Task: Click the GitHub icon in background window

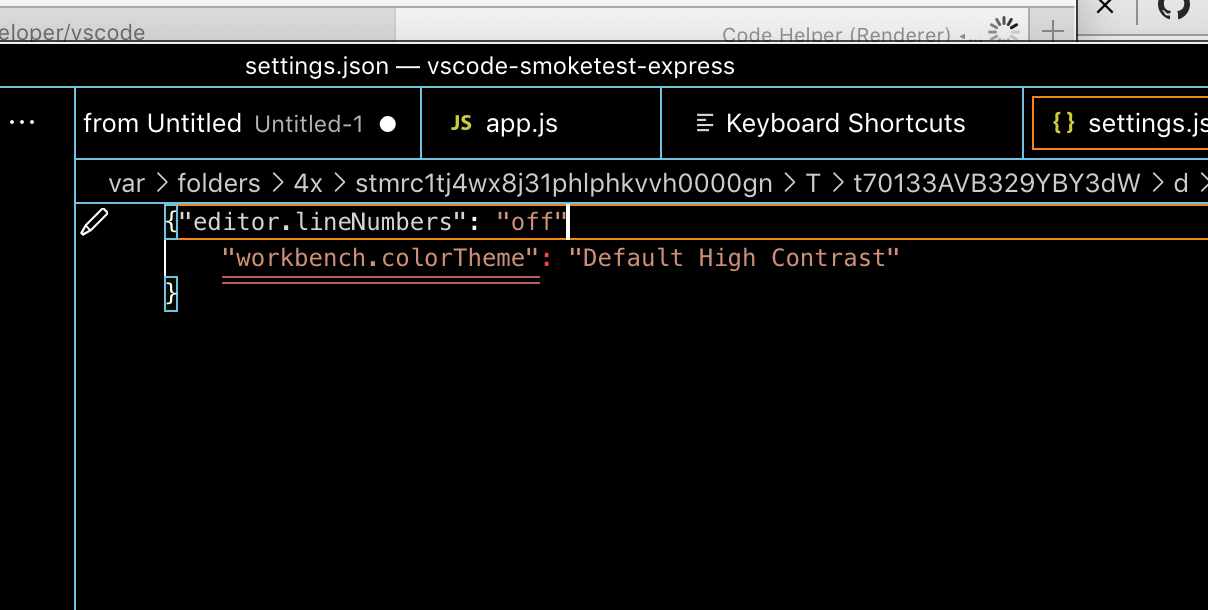Action: click(x=1174, y=9)
